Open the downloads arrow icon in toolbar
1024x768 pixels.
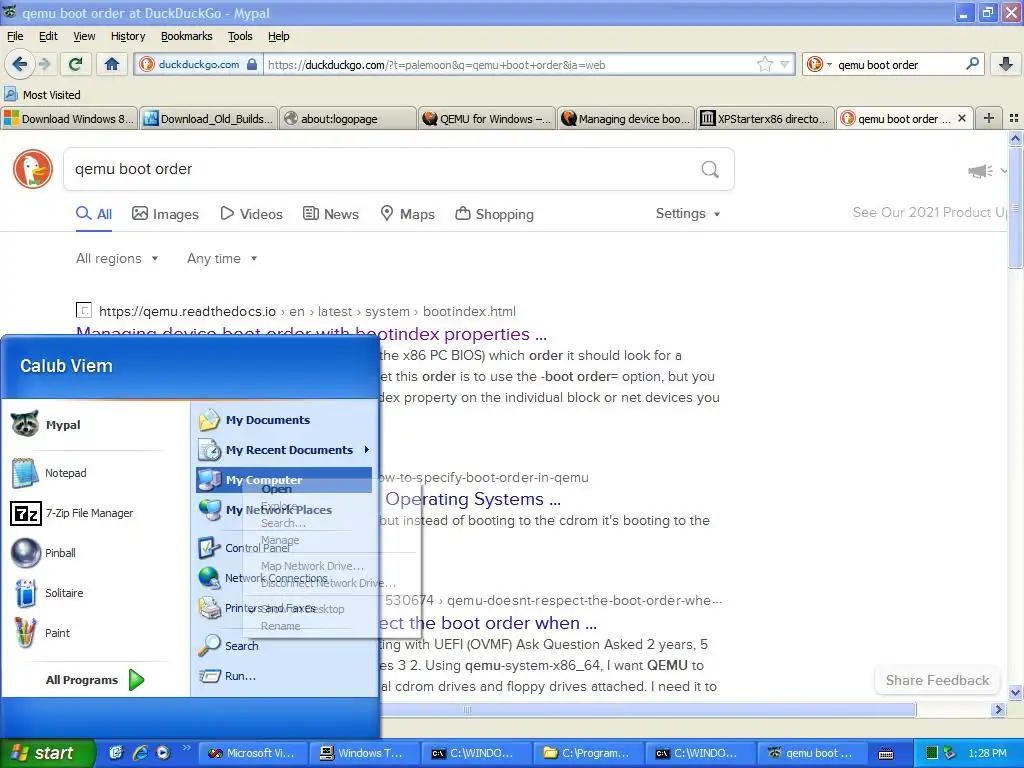pos(1006,64)
